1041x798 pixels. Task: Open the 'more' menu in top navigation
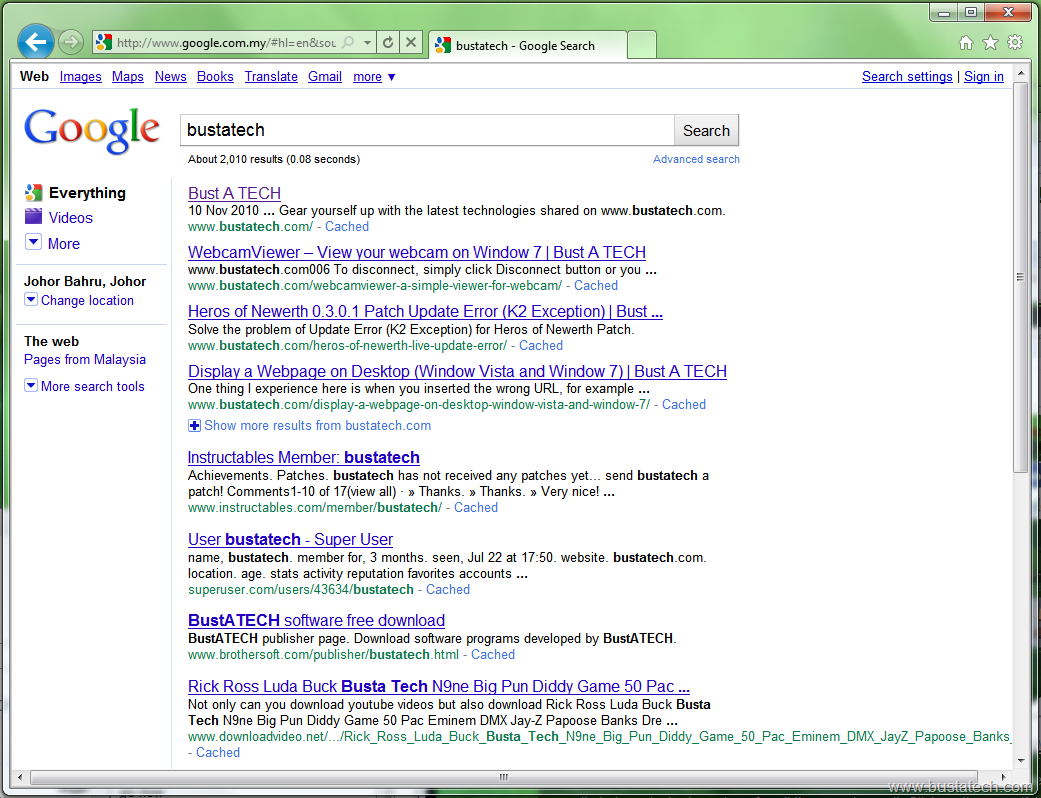pyautogui.click(x=374, y=77)
